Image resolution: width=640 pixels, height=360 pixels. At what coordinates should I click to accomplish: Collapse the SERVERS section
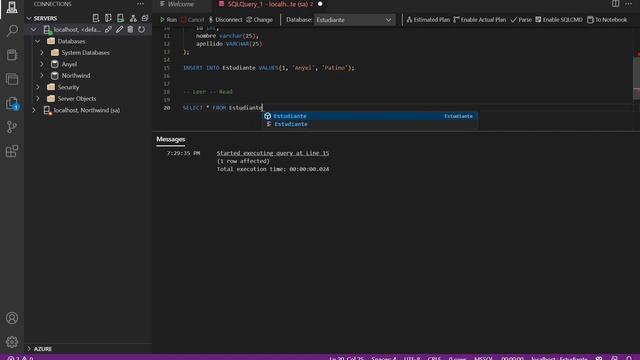coord(29,18)
